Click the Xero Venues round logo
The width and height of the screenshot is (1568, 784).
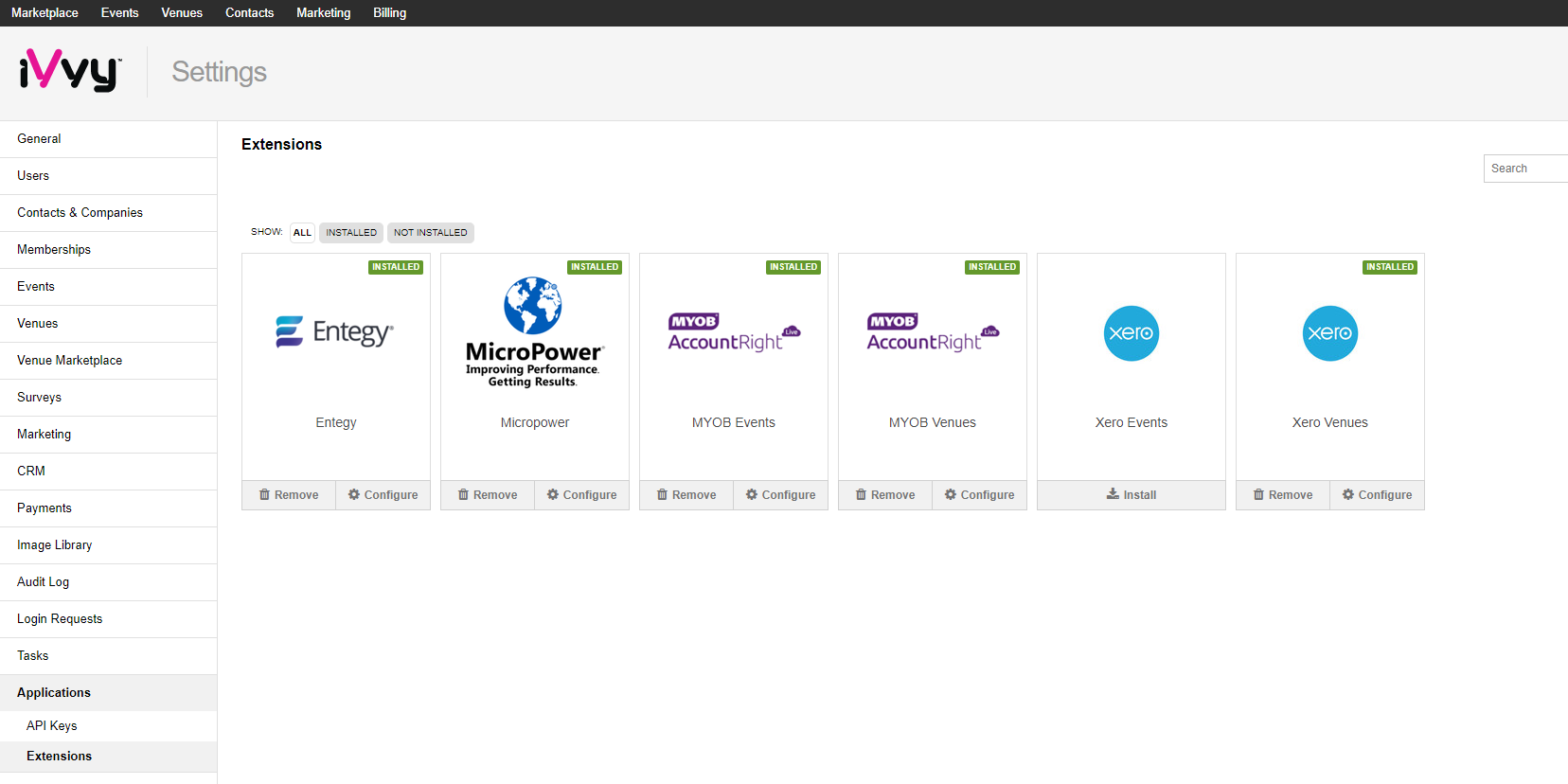click(1330, 333)
